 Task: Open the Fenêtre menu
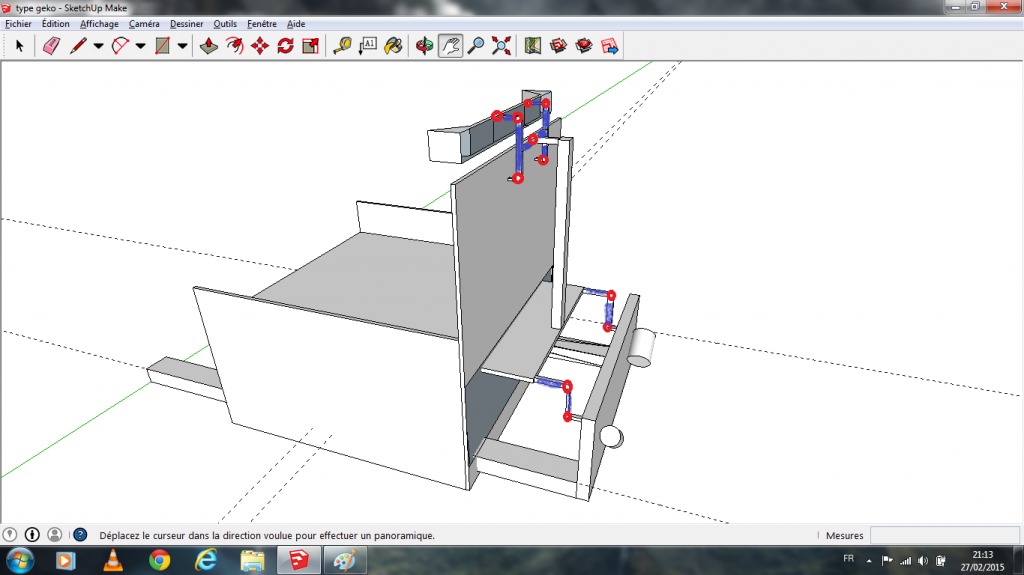[x=263, y=23]
